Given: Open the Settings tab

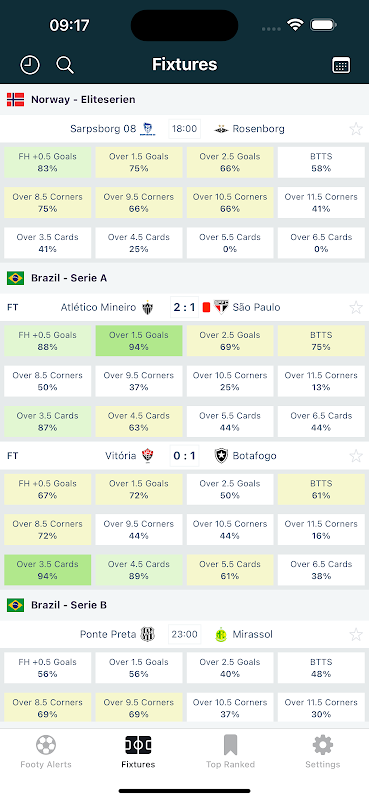Looking at the screenshot, I should click(x=323, y=752).
